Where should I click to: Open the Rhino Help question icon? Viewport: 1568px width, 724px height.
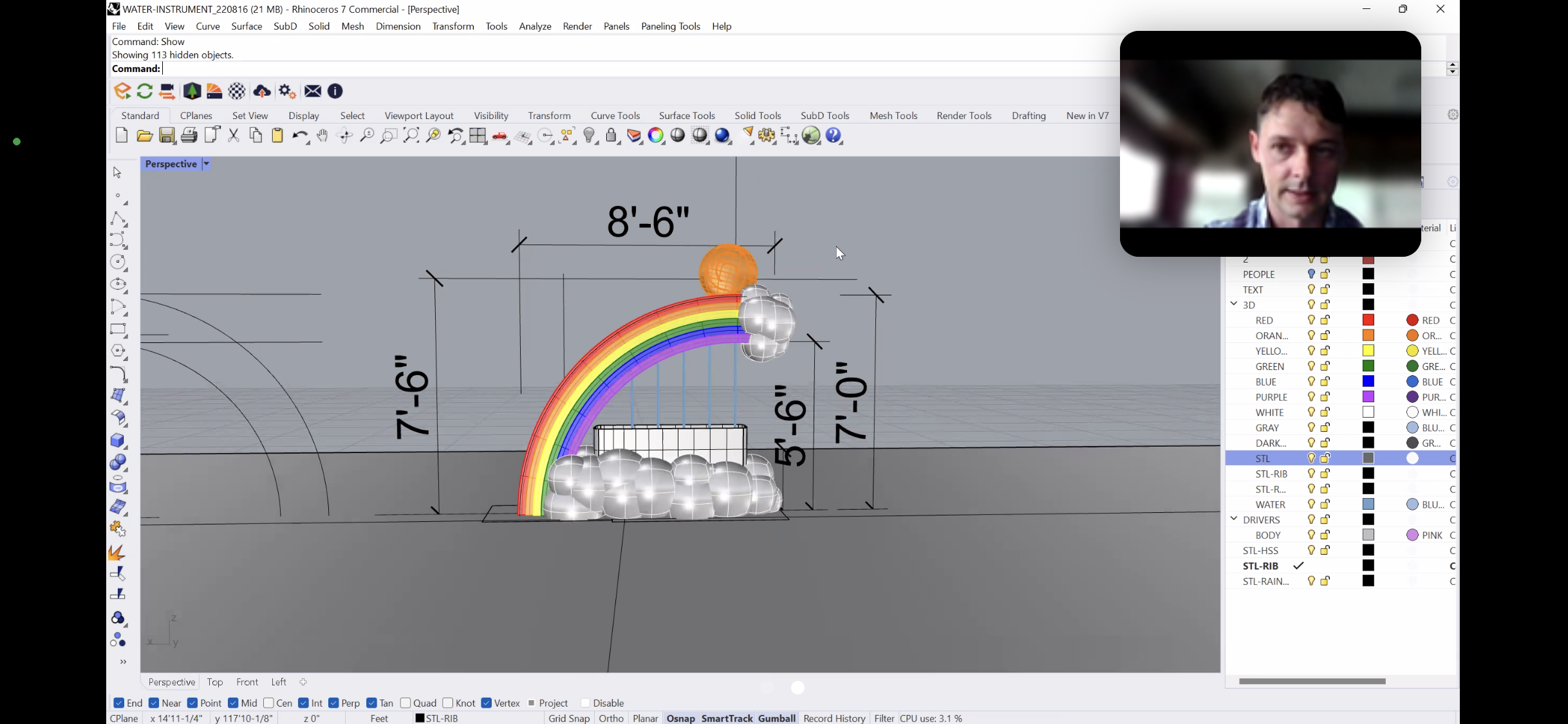tap(834, 136)
